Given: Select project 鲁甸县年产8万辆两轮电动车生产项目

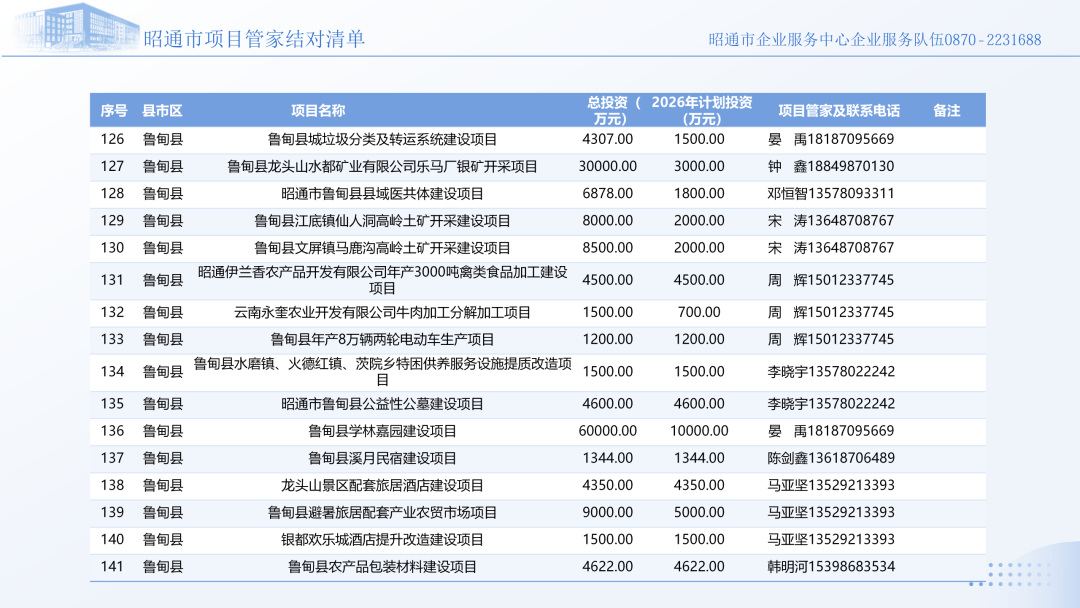Looking at the screenshot, I should (382, 339).
